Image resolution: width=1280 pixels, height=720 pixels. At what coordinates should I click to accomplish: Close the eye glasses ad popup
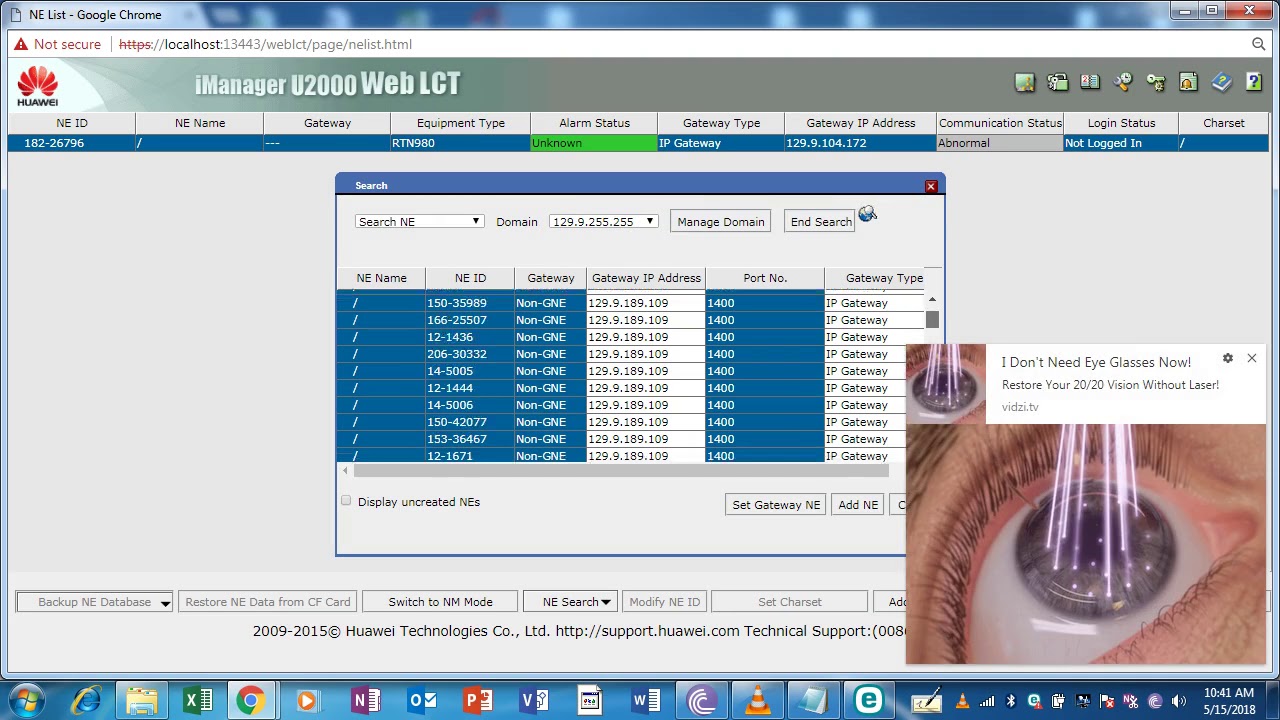click(x=1252, y=358)
